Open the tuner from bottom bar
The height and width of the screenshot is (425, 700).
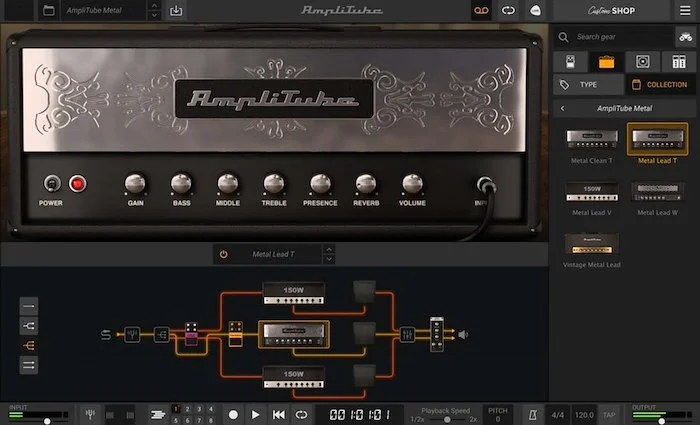coord(90,415)
